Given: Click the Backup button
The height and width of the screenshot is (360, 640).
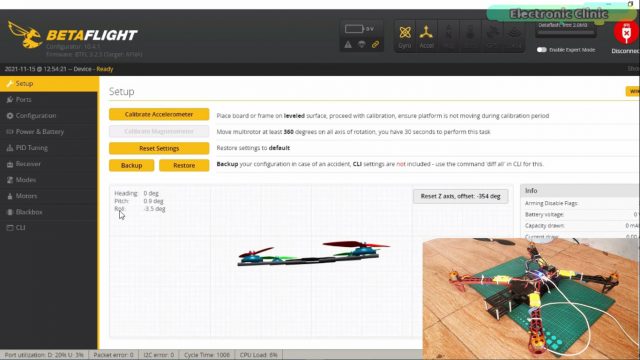Looking at the screenshot, I should (131, 165).
